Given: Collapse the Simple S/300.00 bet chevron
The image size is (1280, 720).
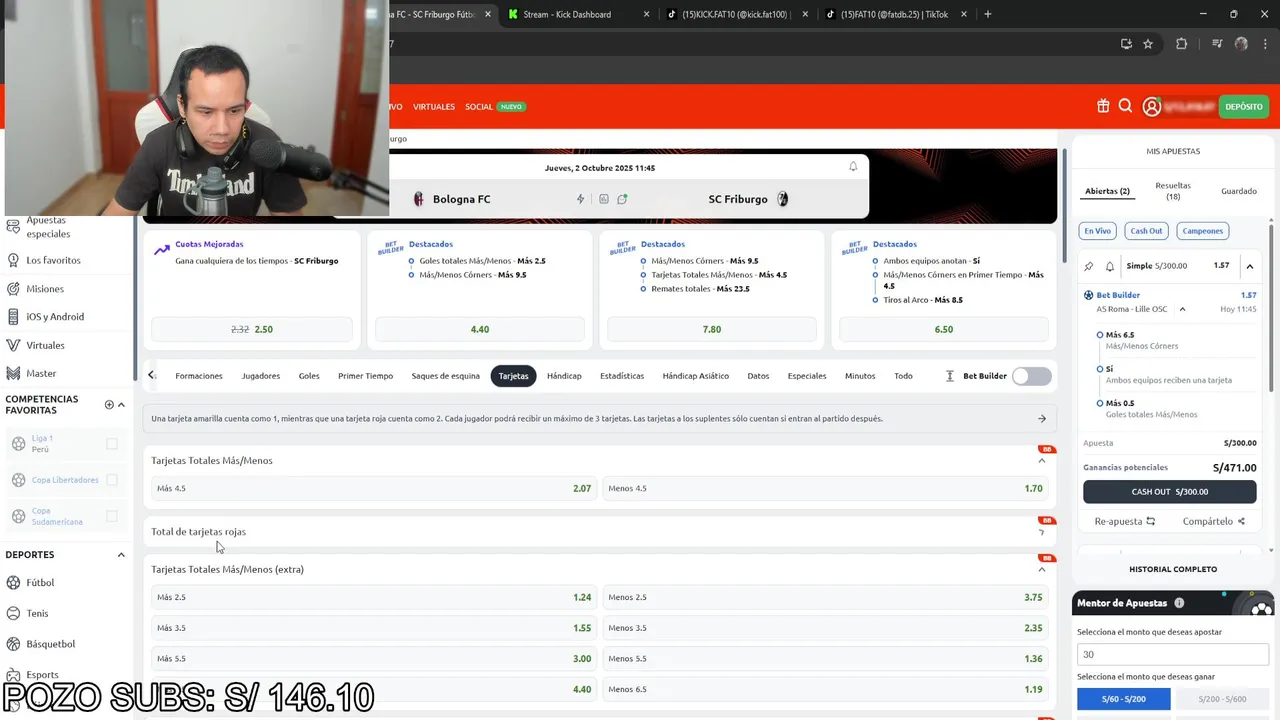Looking at the screenshot, I should pyautogui.click(x=1250, y=266).
